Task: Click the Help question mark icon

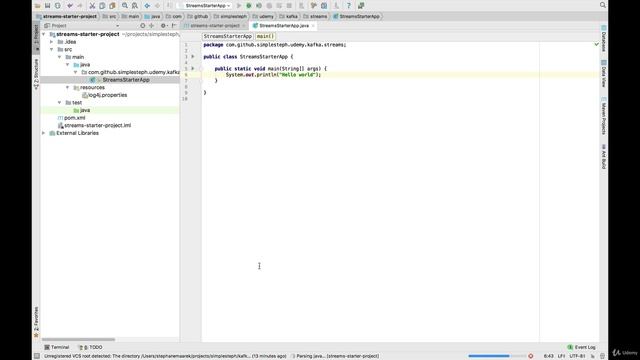Action: pos(349,6)
